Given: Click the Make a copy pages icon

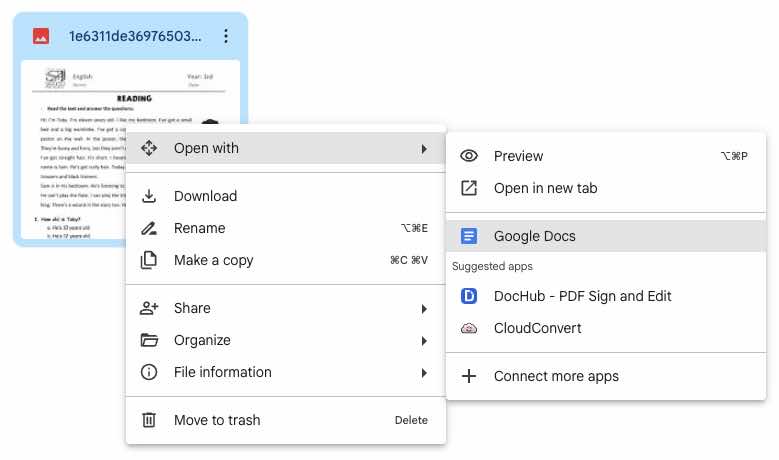Looking at the screenshot, I should coord(149,260).
